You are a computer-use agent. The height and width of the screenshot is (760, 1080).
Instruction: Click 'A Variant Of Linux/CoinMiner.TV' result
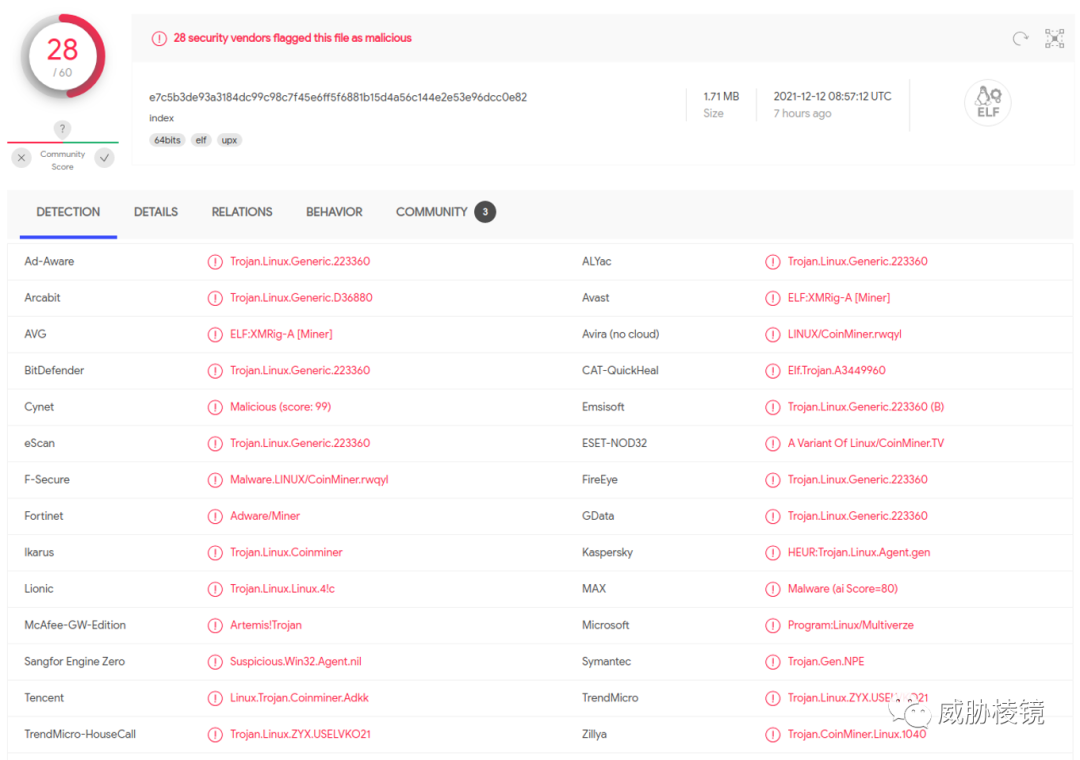tap(866, 443)
